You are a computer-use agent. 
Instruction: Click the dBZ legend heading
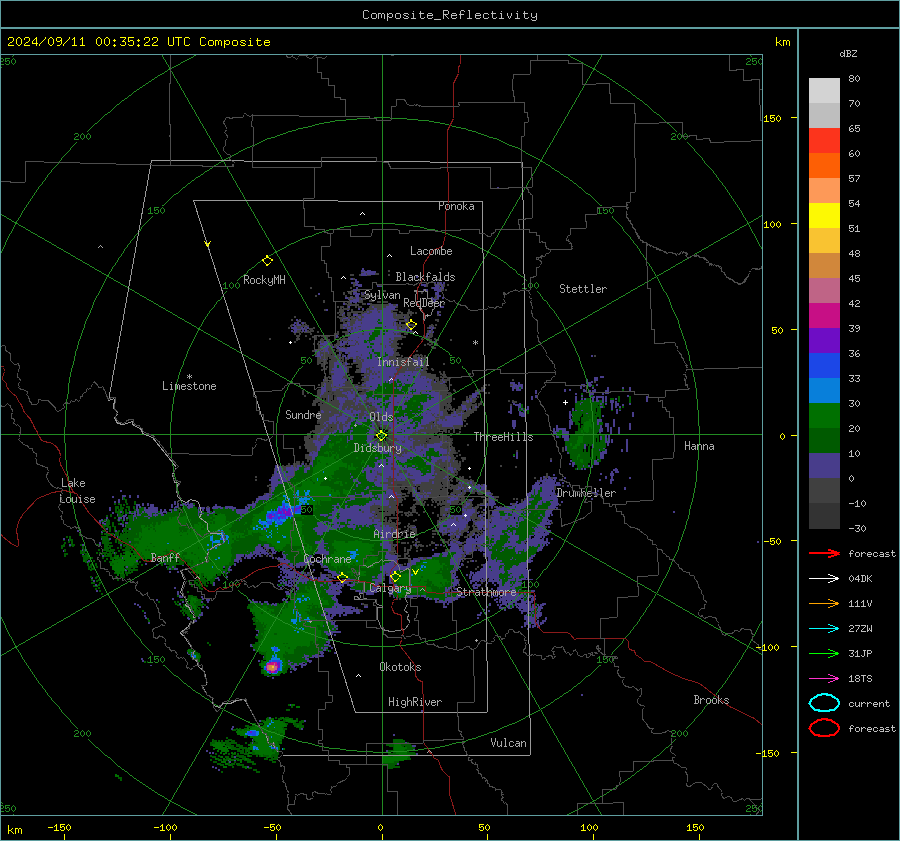click(848, 53)
